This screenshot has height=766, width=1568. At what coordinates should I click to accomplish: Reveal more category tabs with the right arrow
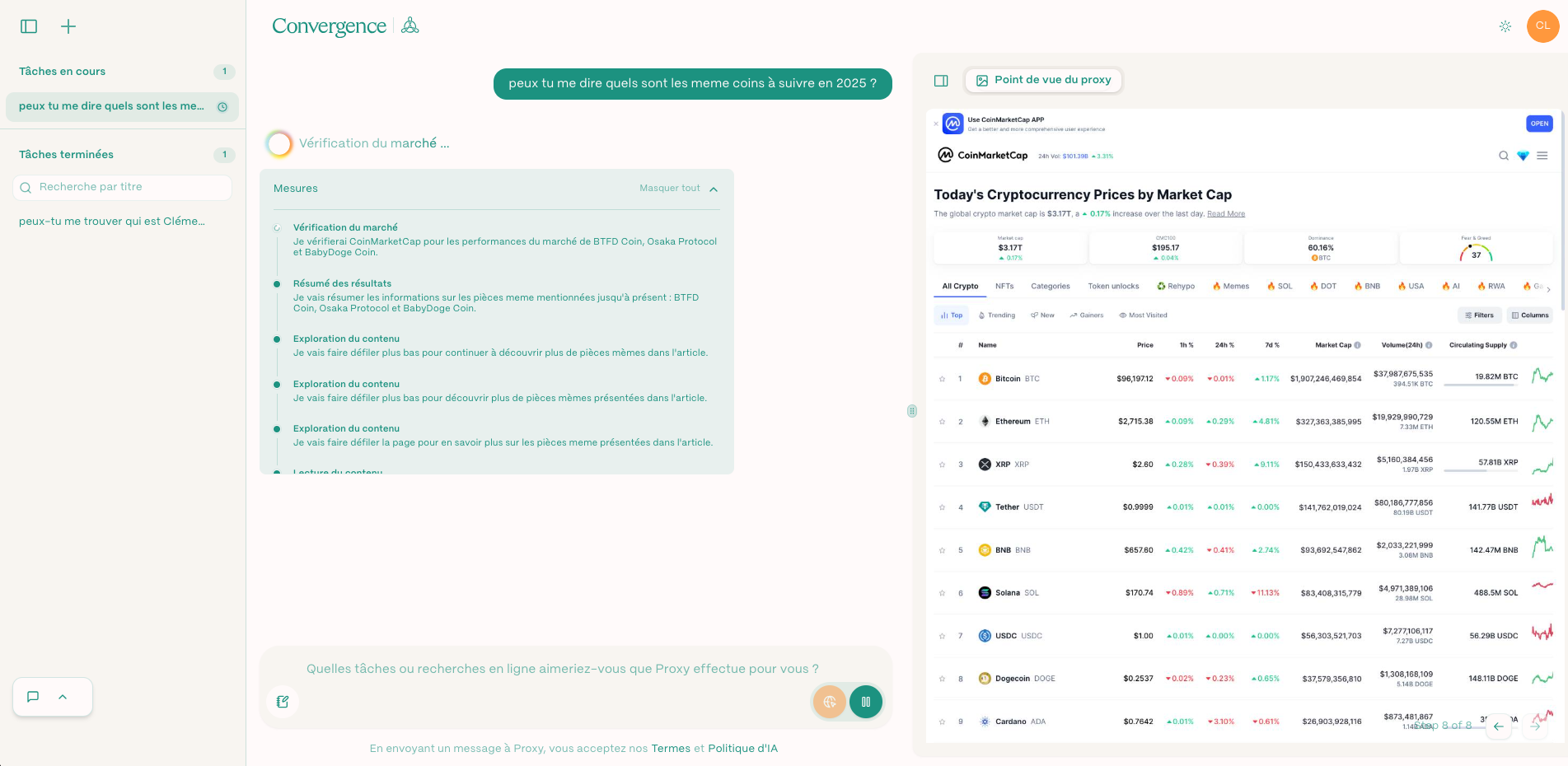[x=1548, y=288]
